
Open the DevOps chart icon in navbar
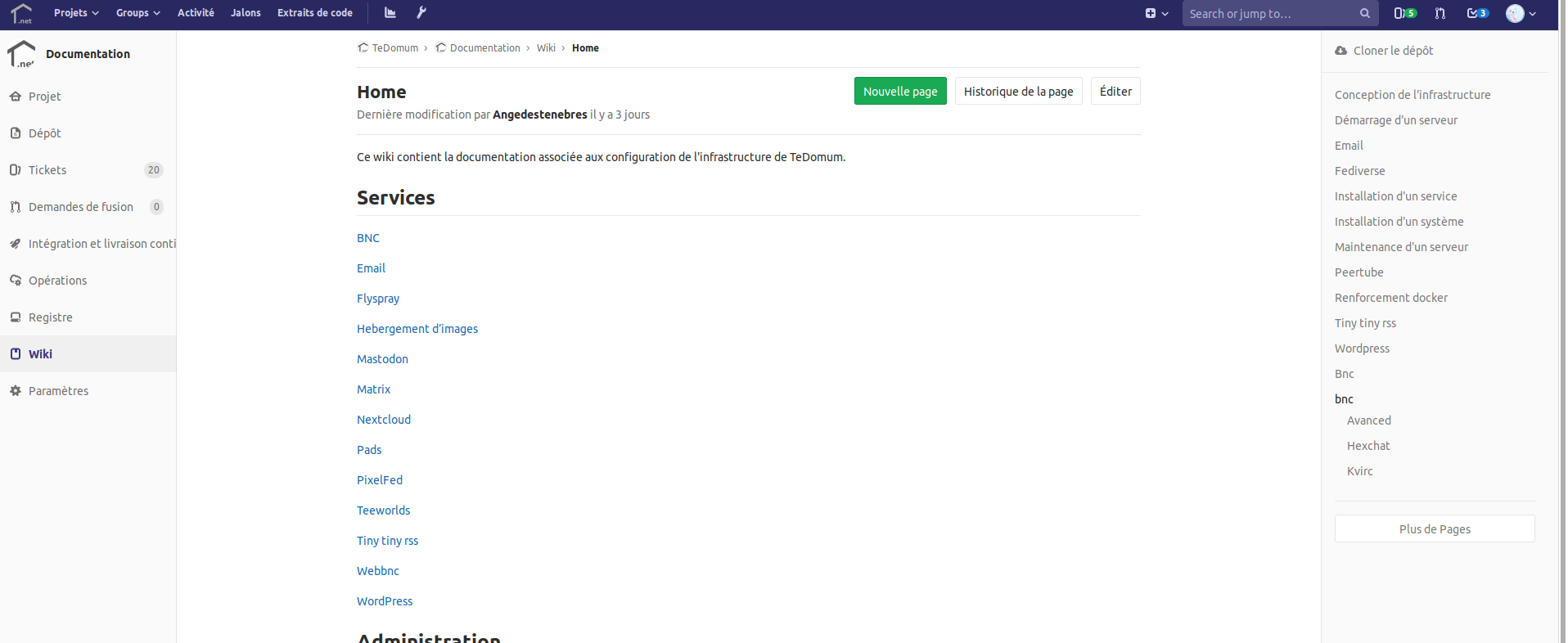coord(390,13)
